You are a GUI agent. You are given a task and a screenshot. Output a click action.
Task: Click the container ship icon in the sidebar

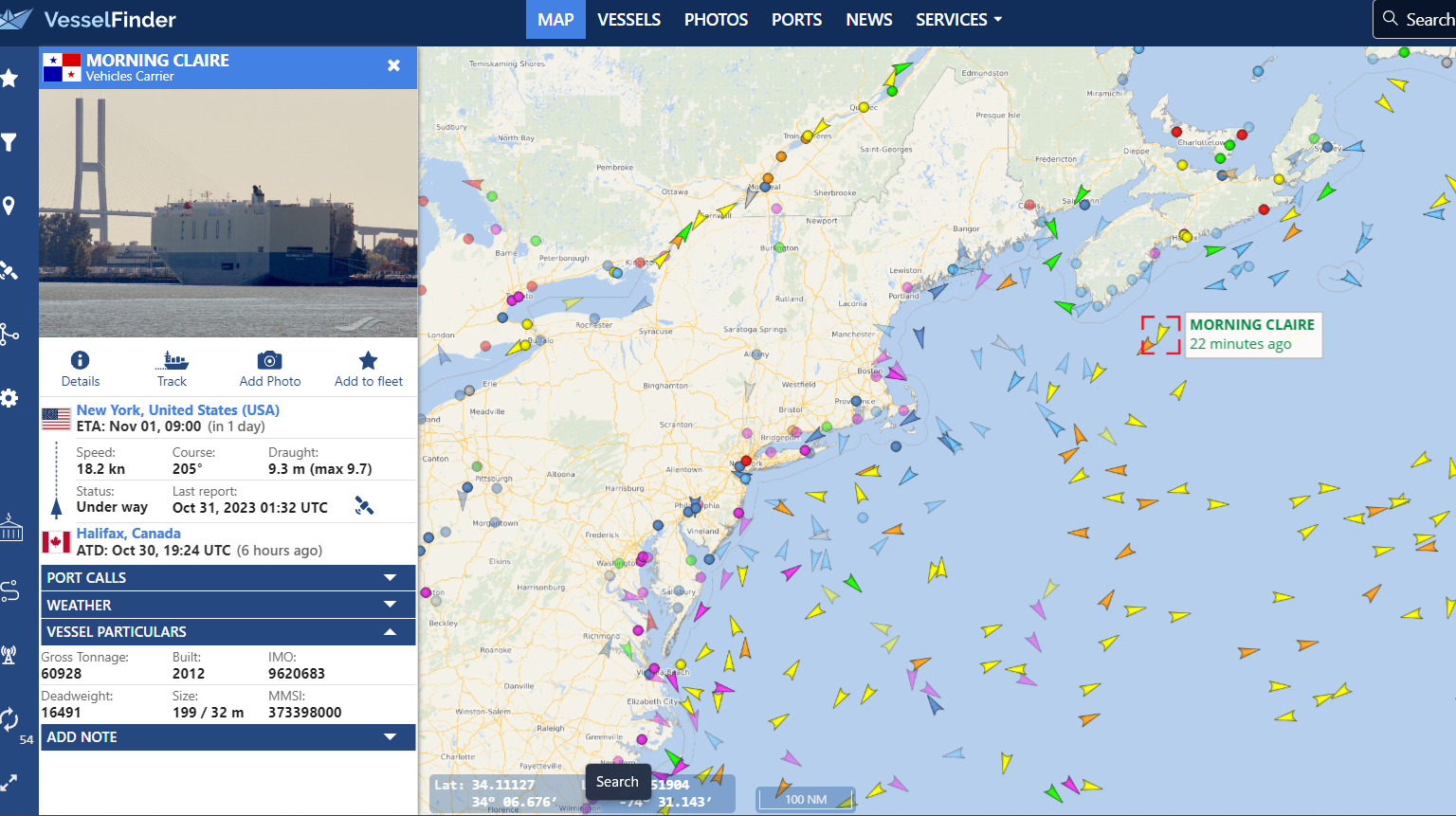pyautogui.click(x=10, y=527)
